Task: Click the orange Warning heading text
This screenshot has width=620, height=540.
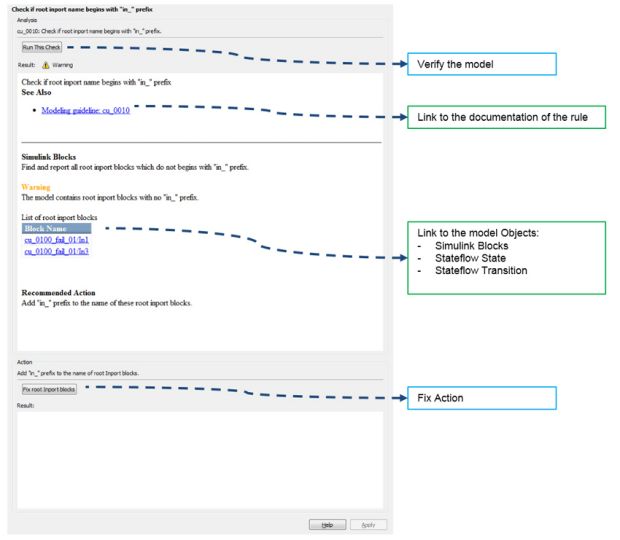Action: pyautogui.click(x=35, y=186)
